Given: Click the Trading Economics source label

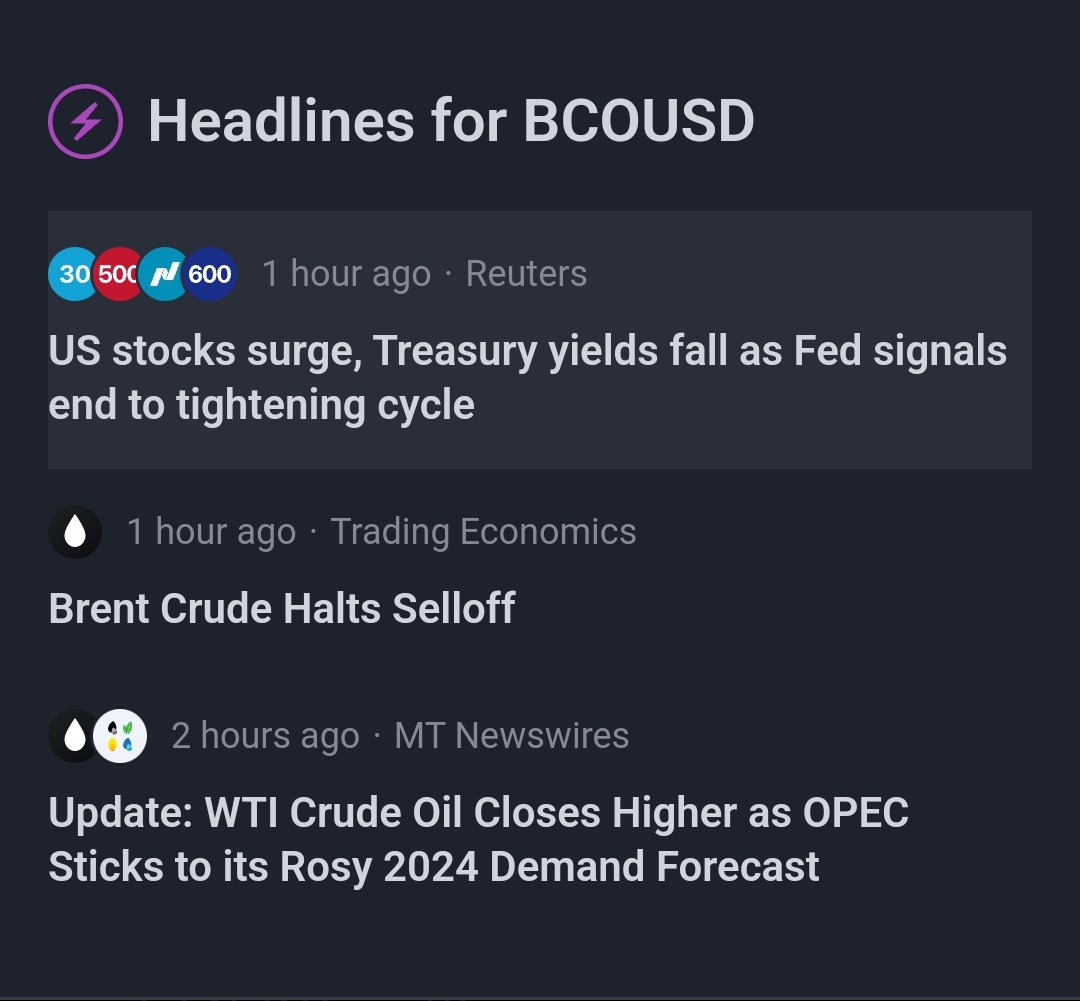Looking at the screenshot, I should [x=484, y=531].
